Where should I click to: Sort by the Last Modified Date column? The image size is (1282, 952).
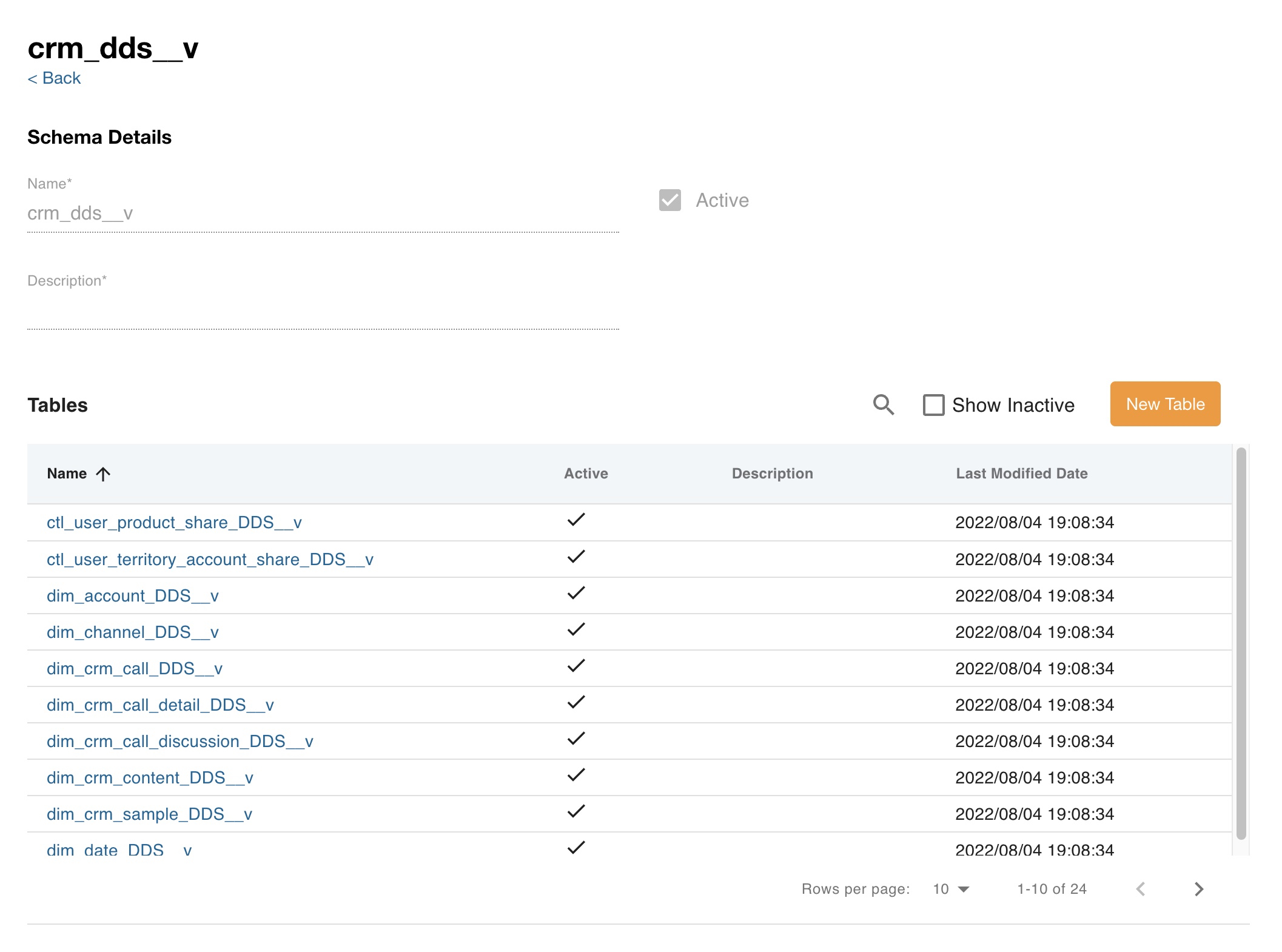1021,474
